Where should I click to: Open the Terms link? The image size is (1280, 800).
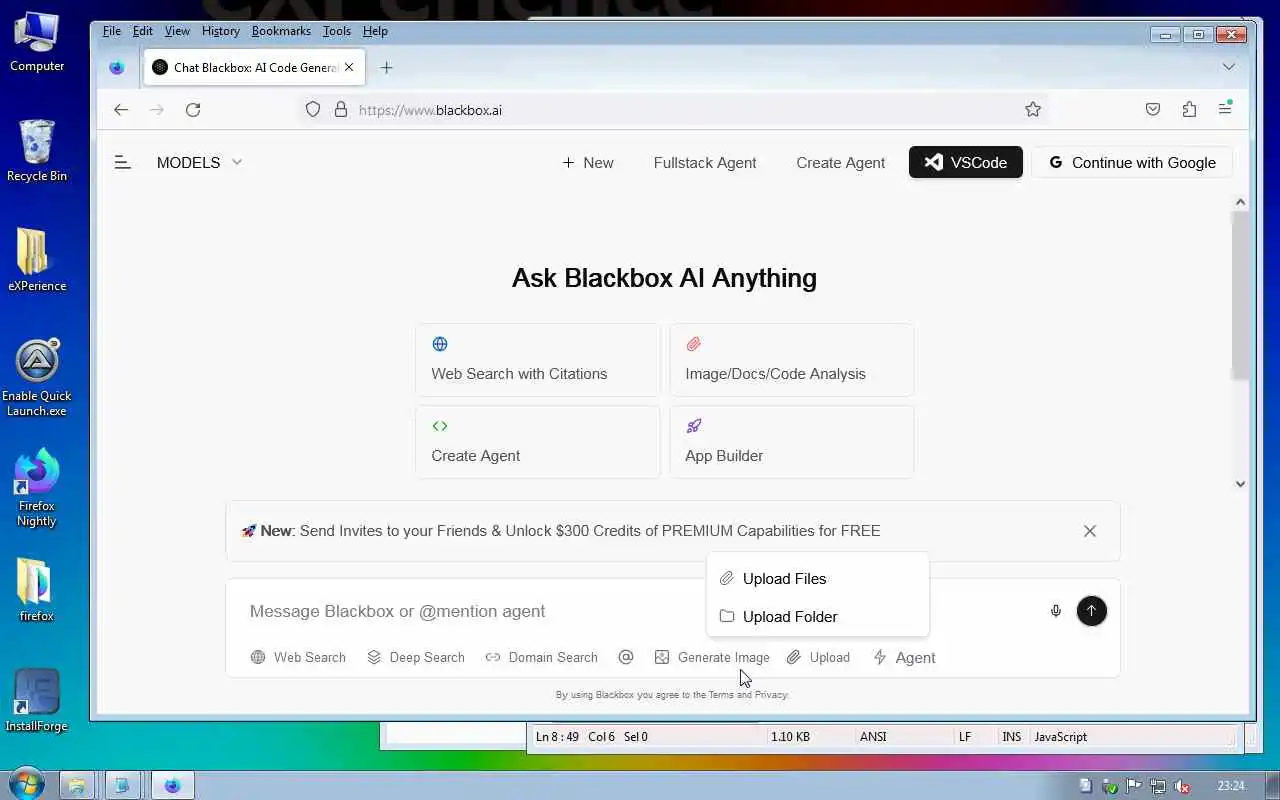721,694
